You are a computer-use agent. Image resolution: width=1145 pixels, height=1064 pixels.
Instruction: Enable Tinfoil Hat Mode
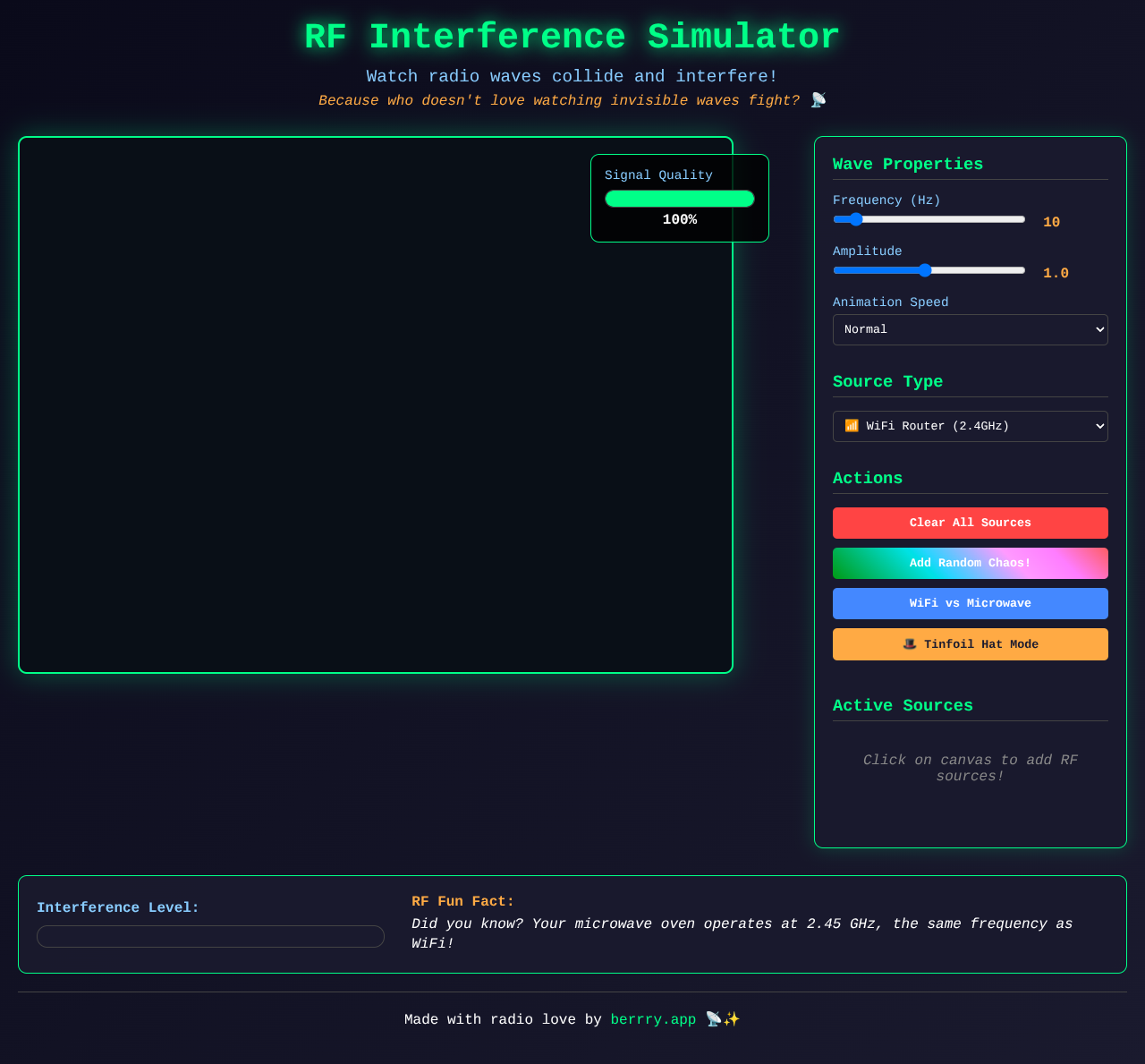coord(970,643)
